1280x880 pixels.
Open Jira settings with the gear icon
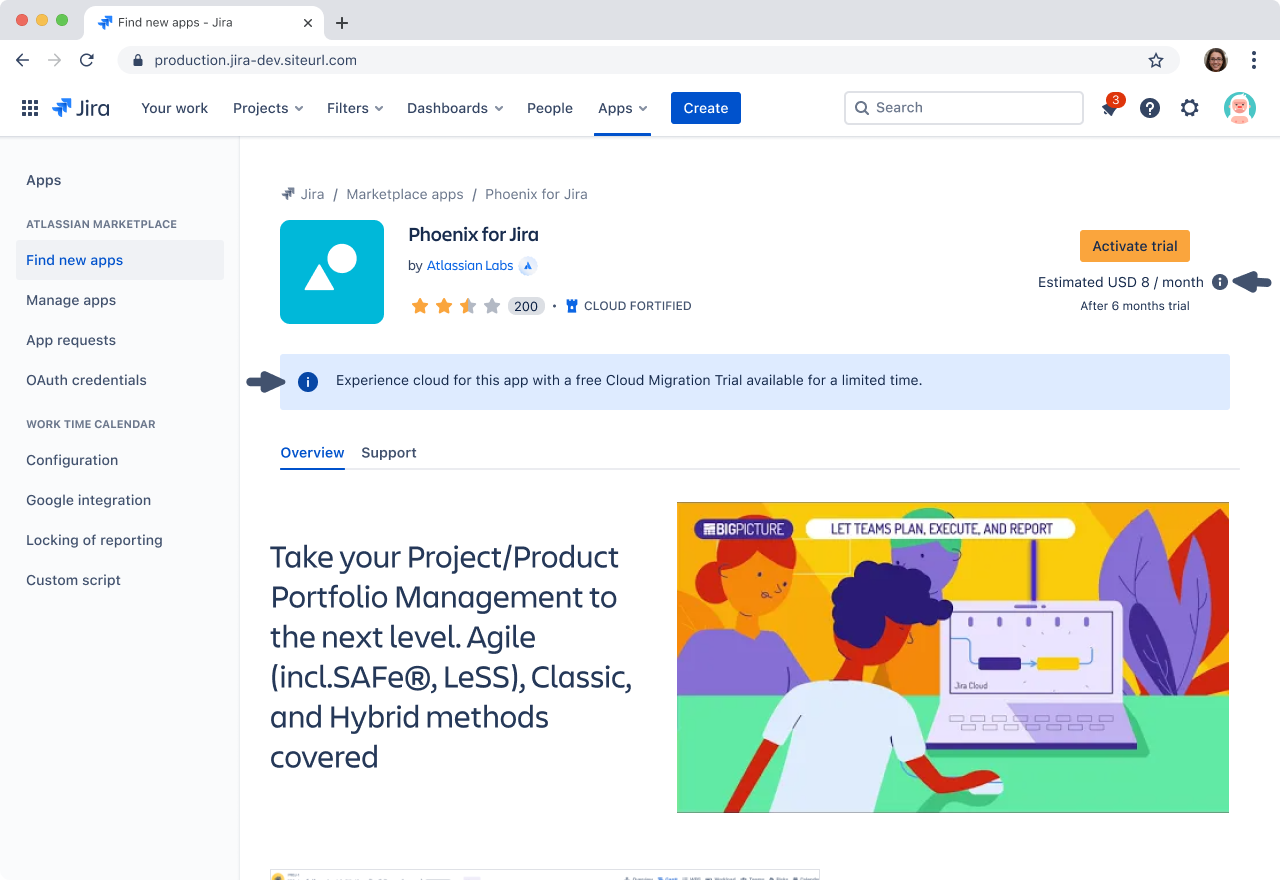(1189, 107)
